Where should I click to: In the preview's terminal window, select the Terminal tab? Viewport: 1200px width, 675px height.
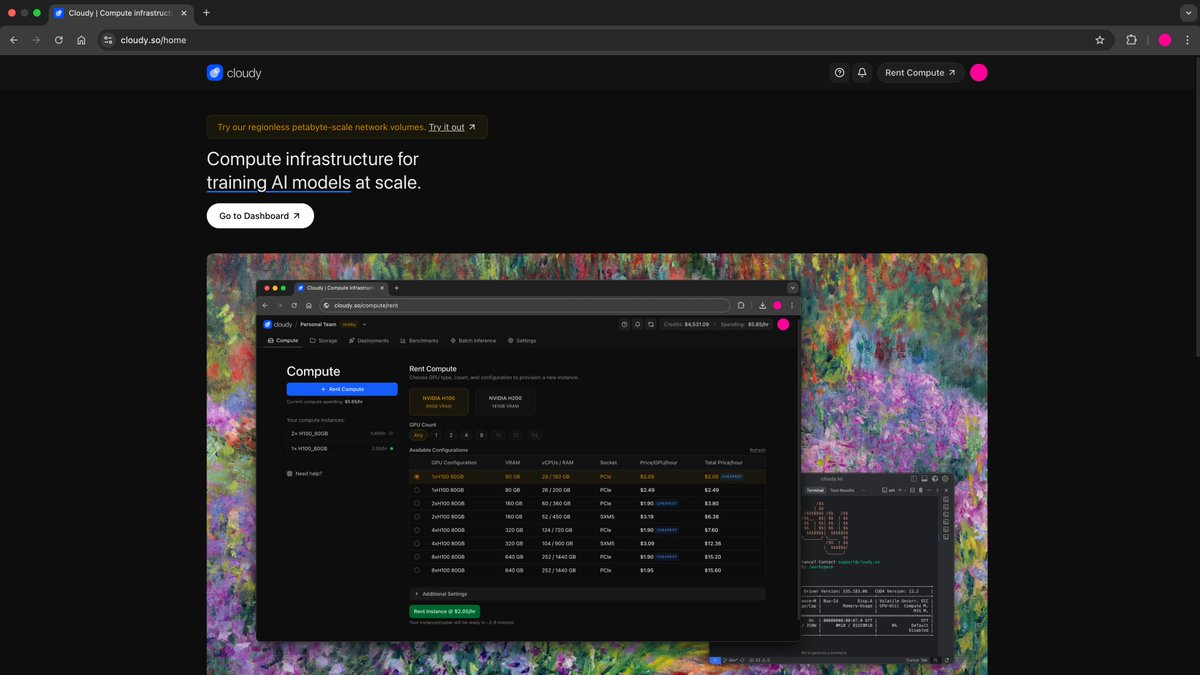click(815, 490)
